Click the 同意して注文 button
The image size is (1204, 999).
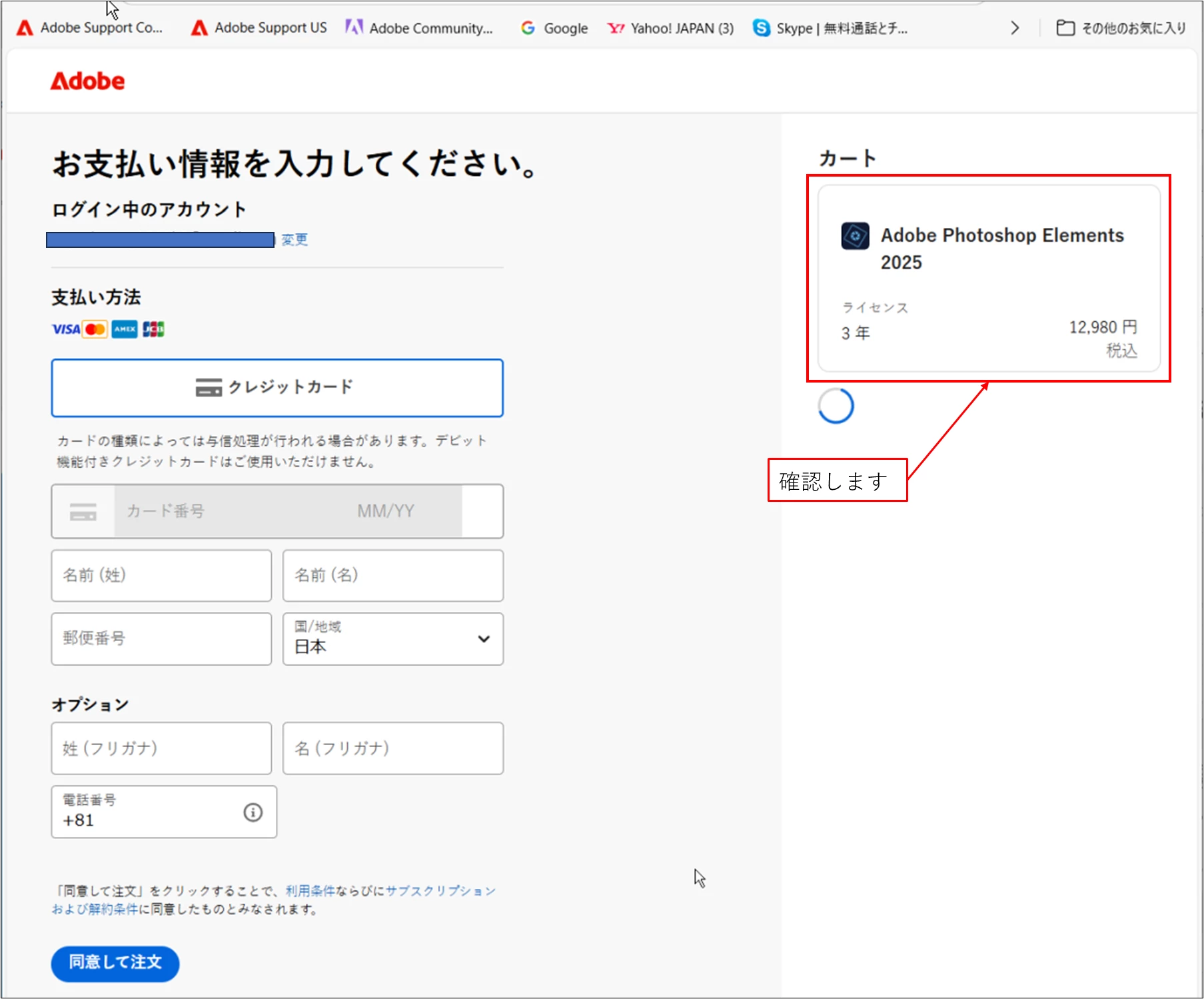tap(115, 963)
